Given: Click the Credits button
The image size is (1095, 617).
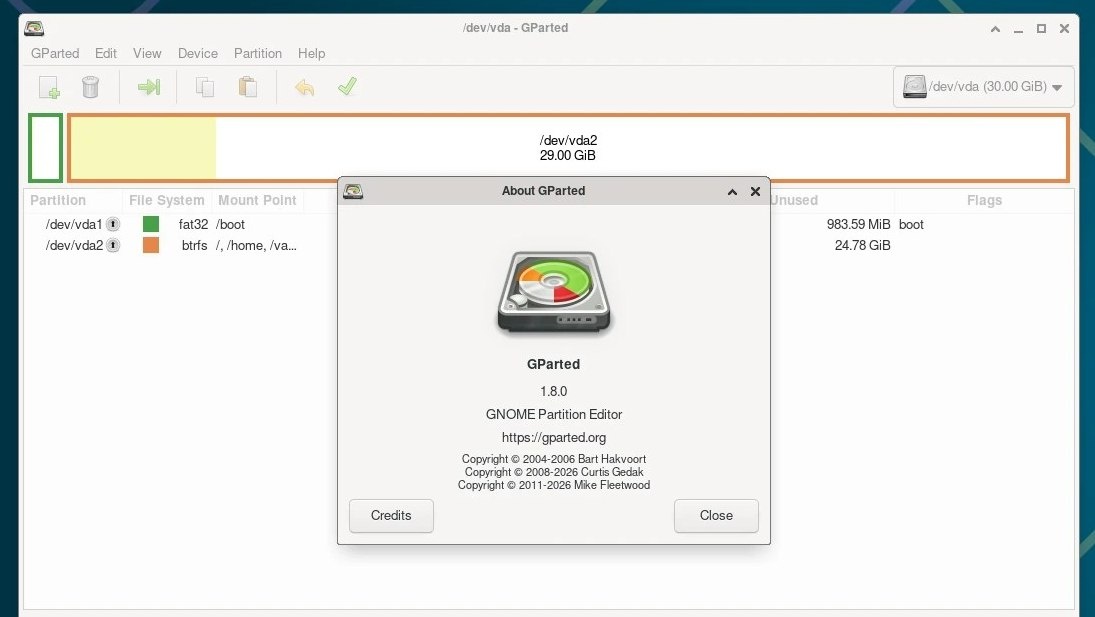Looking at the screenshot, I should tap(391, 516).
